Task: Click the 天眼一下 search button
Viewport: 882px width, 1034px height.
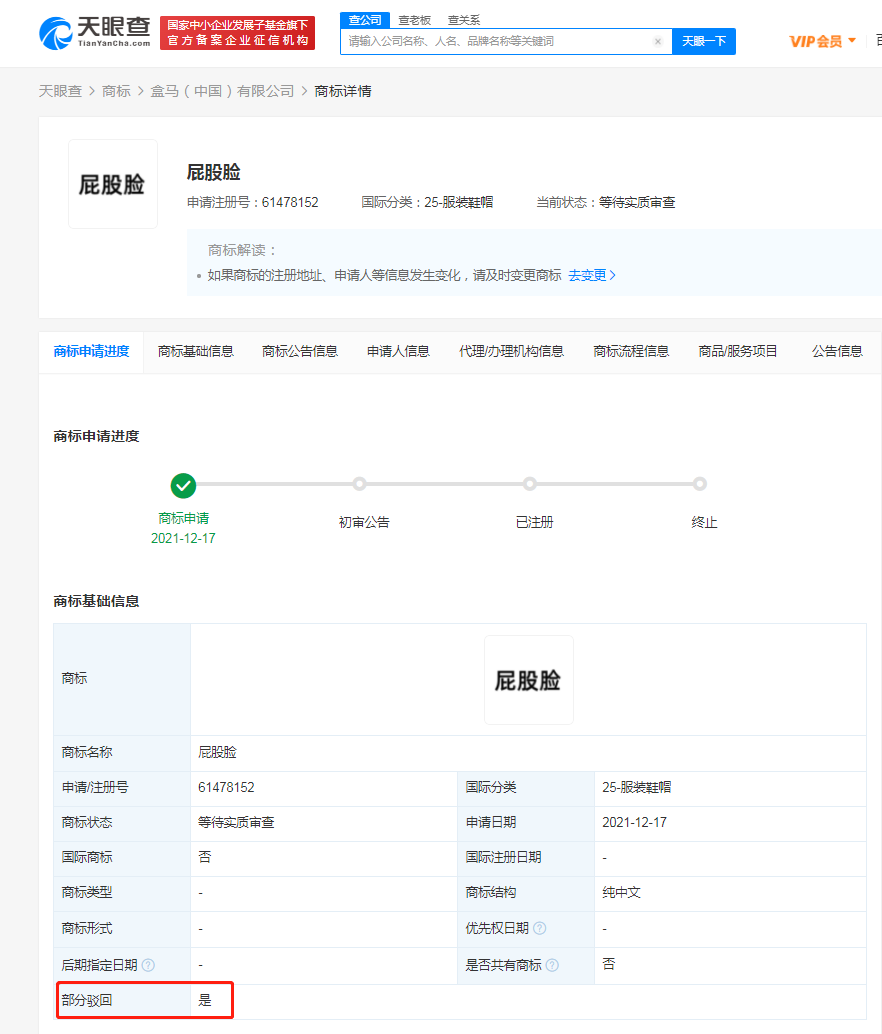Action: pos(703,42)
